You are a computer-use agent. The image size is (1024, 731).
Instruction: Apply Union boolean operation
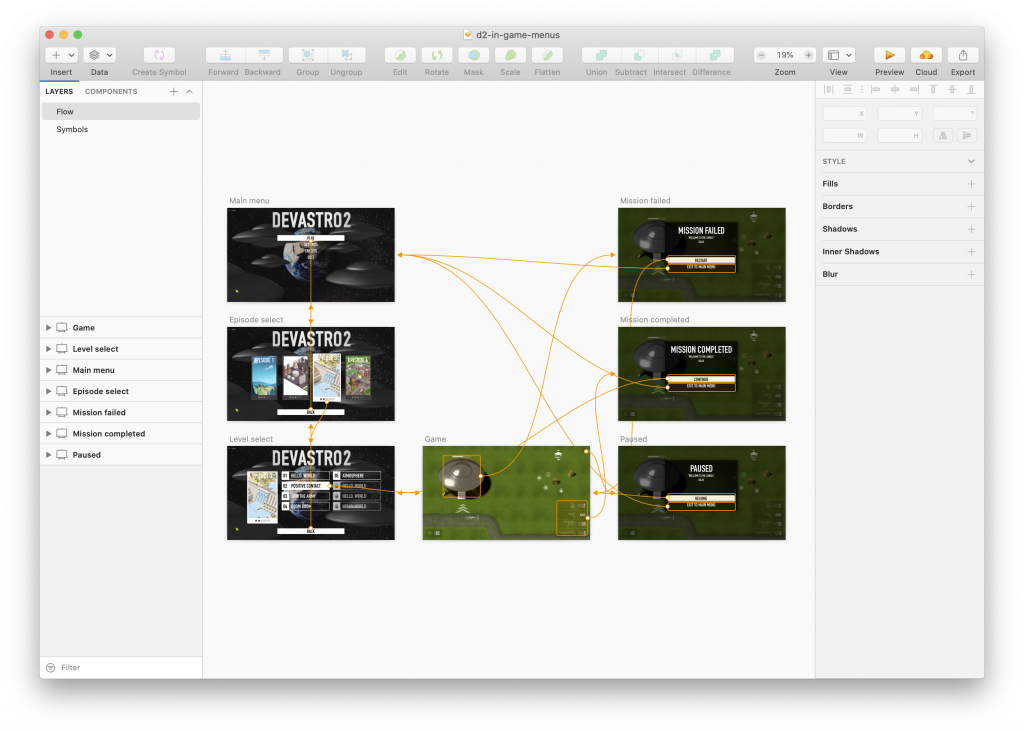(601, 56)
